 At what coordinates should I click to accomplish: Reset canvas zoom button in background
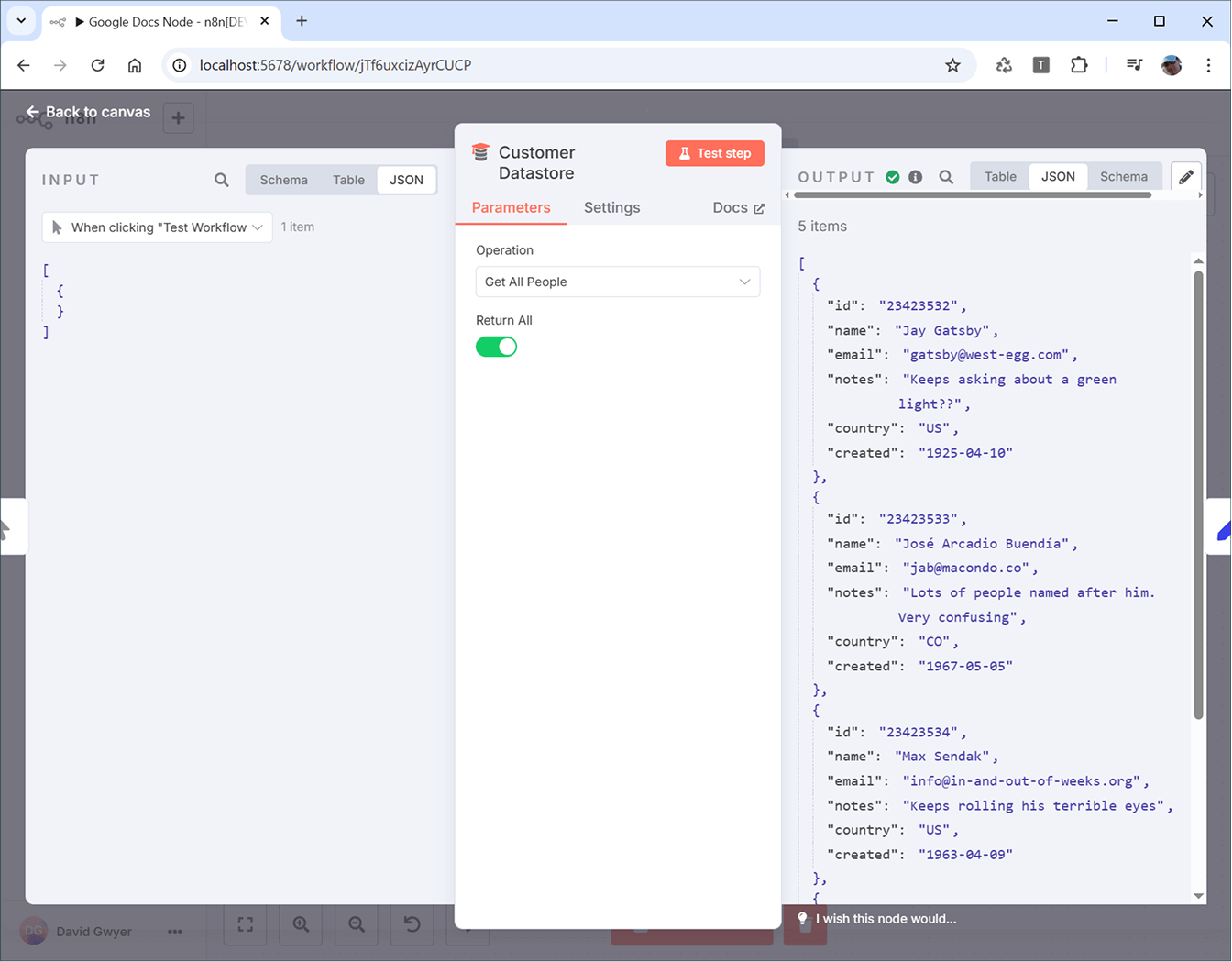tap(412, 924)
